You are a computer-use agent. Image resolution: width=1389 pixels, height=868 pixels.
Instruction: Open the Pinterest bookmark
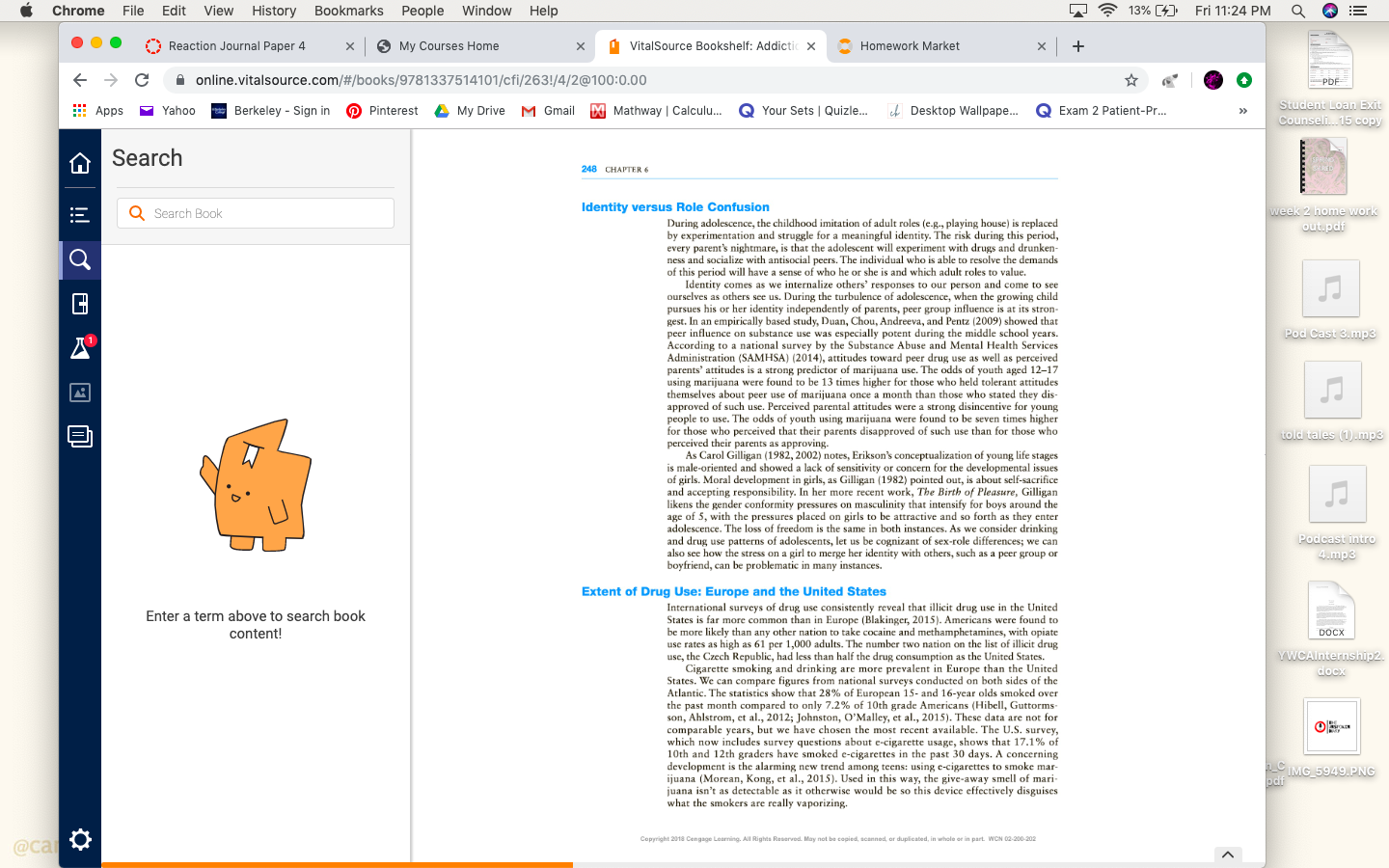[382, 111]
